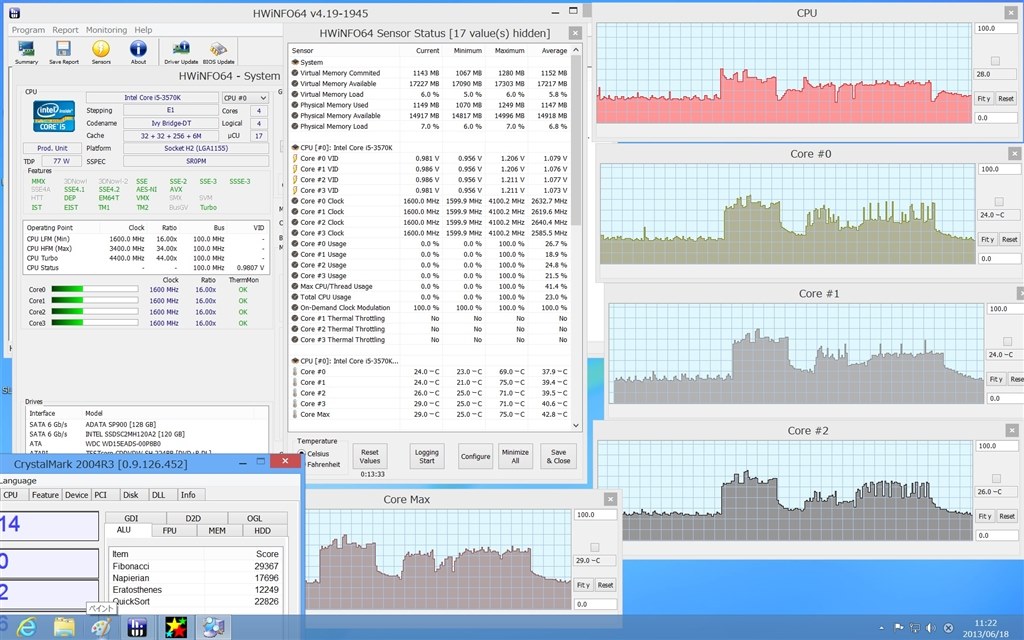Image resolution: width=1024 pixels, height=640 pixels.
Task: Click the HWiNFO64 title bar icon
Action: coord(14,13)
